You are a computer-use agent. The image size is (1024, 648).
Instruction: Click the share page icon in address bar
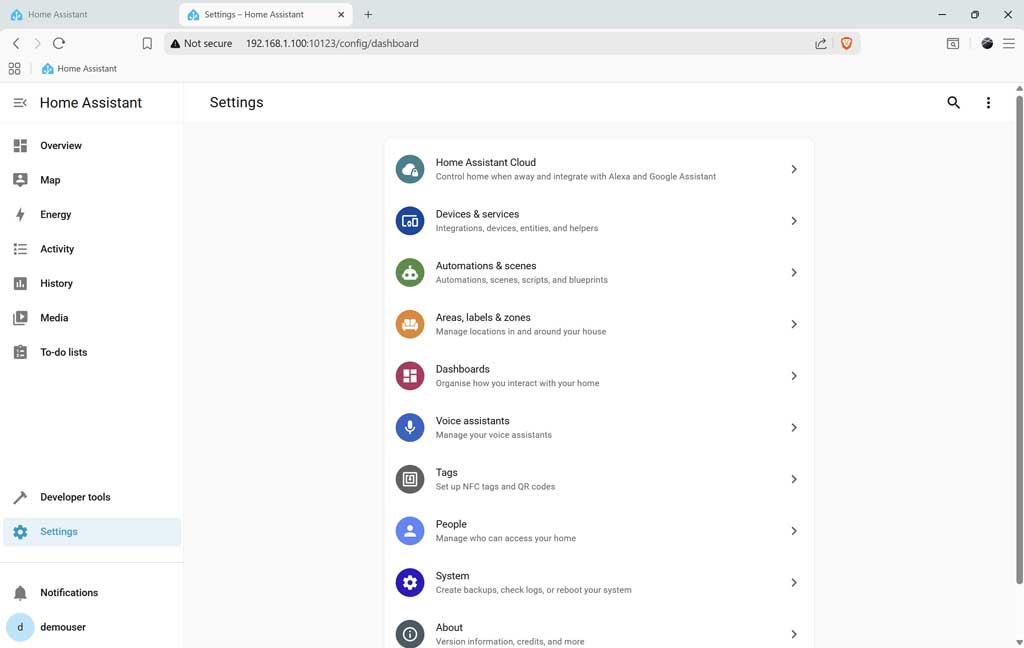(x=821, y=43)
